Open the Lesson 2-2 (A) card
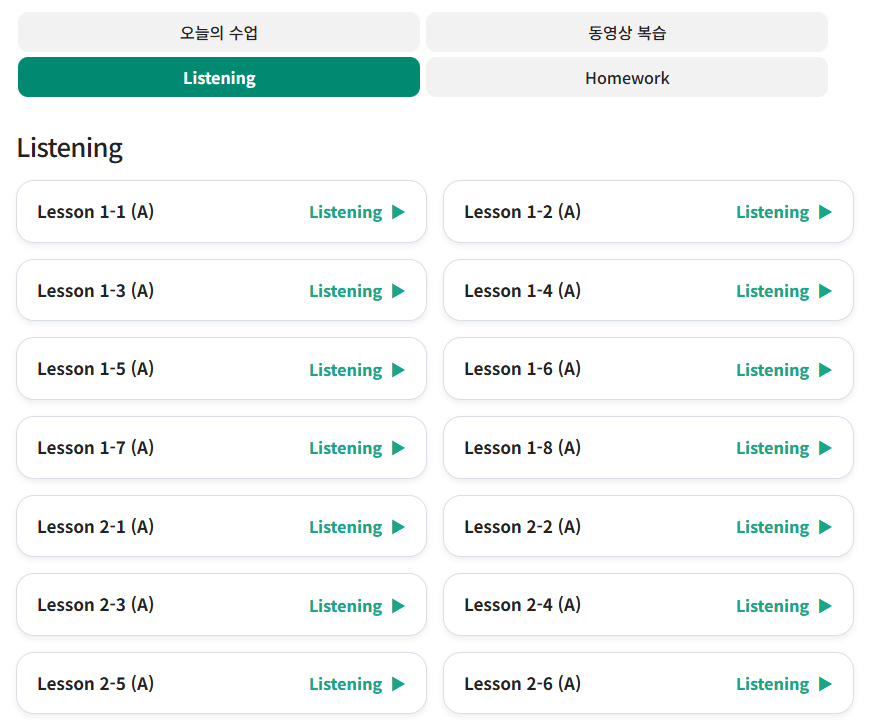Image resolution: width=870 pixels, height=720 pixels. tap(648, 526)
